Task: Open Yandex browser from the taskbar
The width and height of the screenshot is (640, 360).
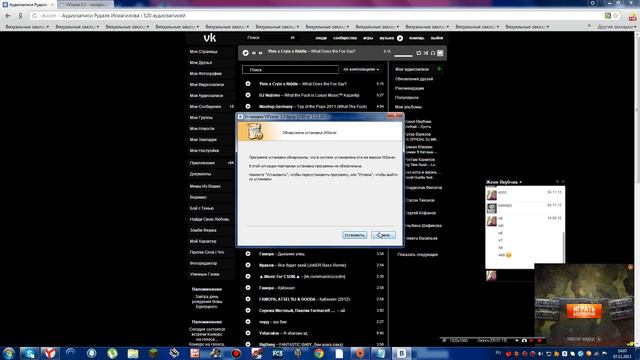Action: click(50, 353)
